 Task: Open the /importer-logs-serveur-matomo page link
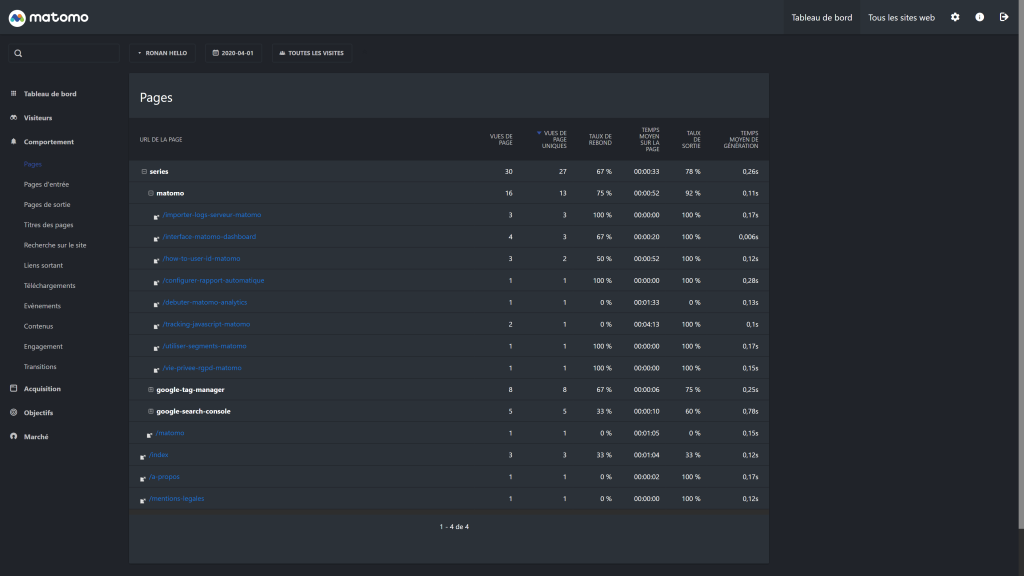click(212, 215)
